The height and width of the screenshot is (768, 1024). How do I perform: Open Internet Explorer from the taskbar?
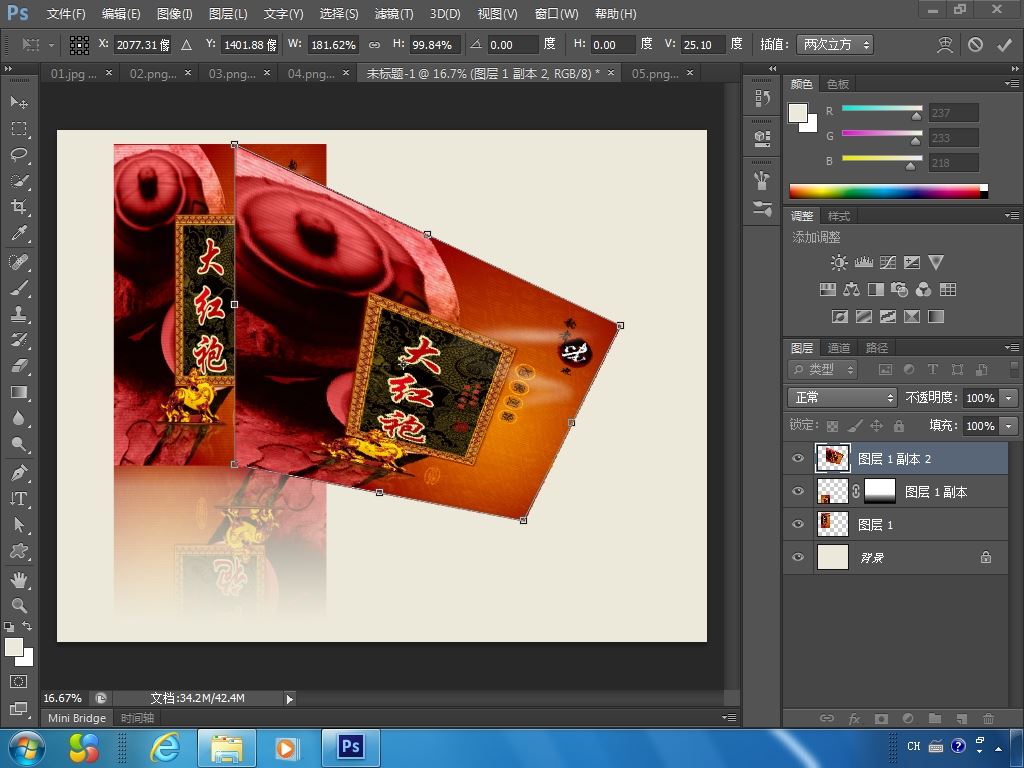coord(165,747)
